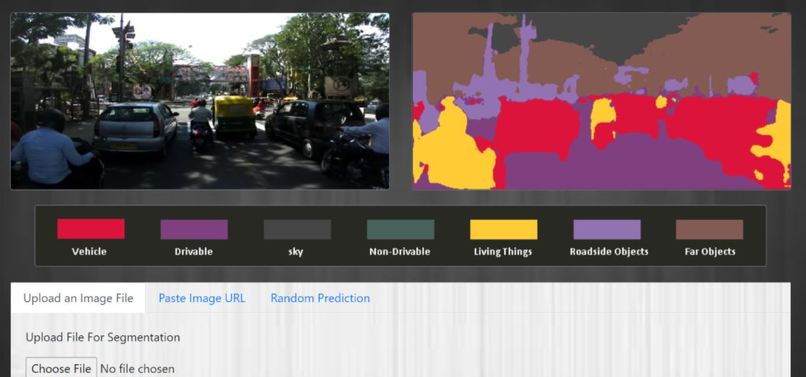806x377 pixels.
Task: Click the yellow Living Things color swatch
Action: (x=504, y=229)
